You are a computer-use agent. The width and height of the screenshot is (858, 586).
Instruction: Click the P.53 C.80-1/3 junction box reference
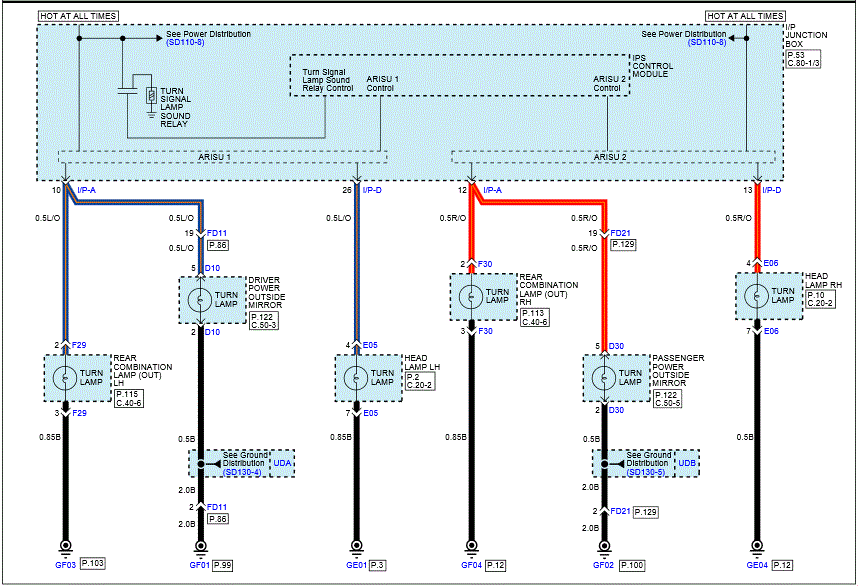point(803,59)
